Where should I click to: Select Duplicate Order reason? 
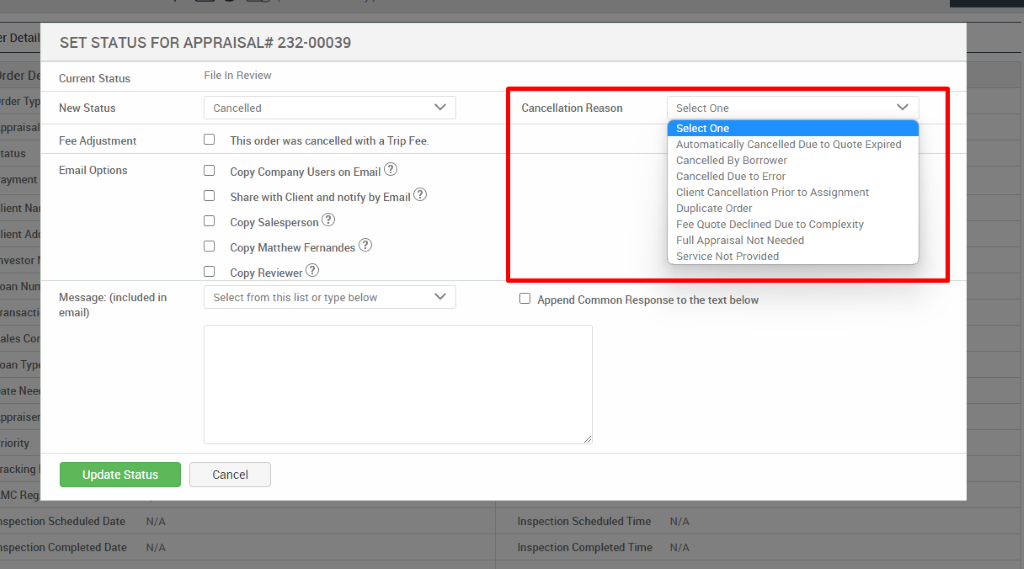click(x=793, y=208)
